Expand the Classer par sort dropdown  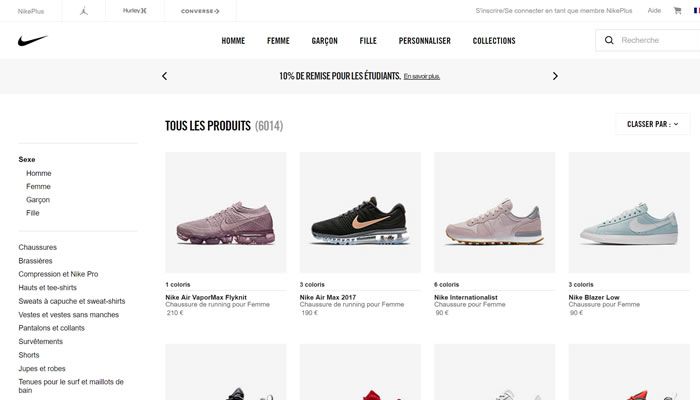(653, 124)
